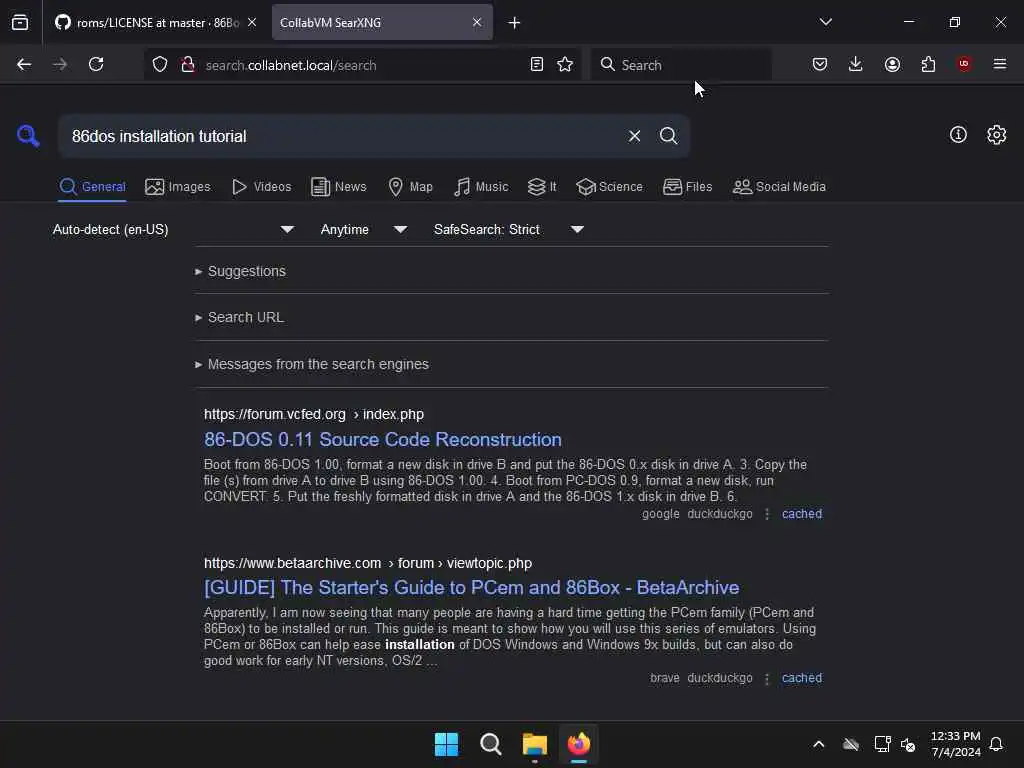Screen dimensions: 1024x768
Task: Open more options for BetaArchive result
Action: 767,679
